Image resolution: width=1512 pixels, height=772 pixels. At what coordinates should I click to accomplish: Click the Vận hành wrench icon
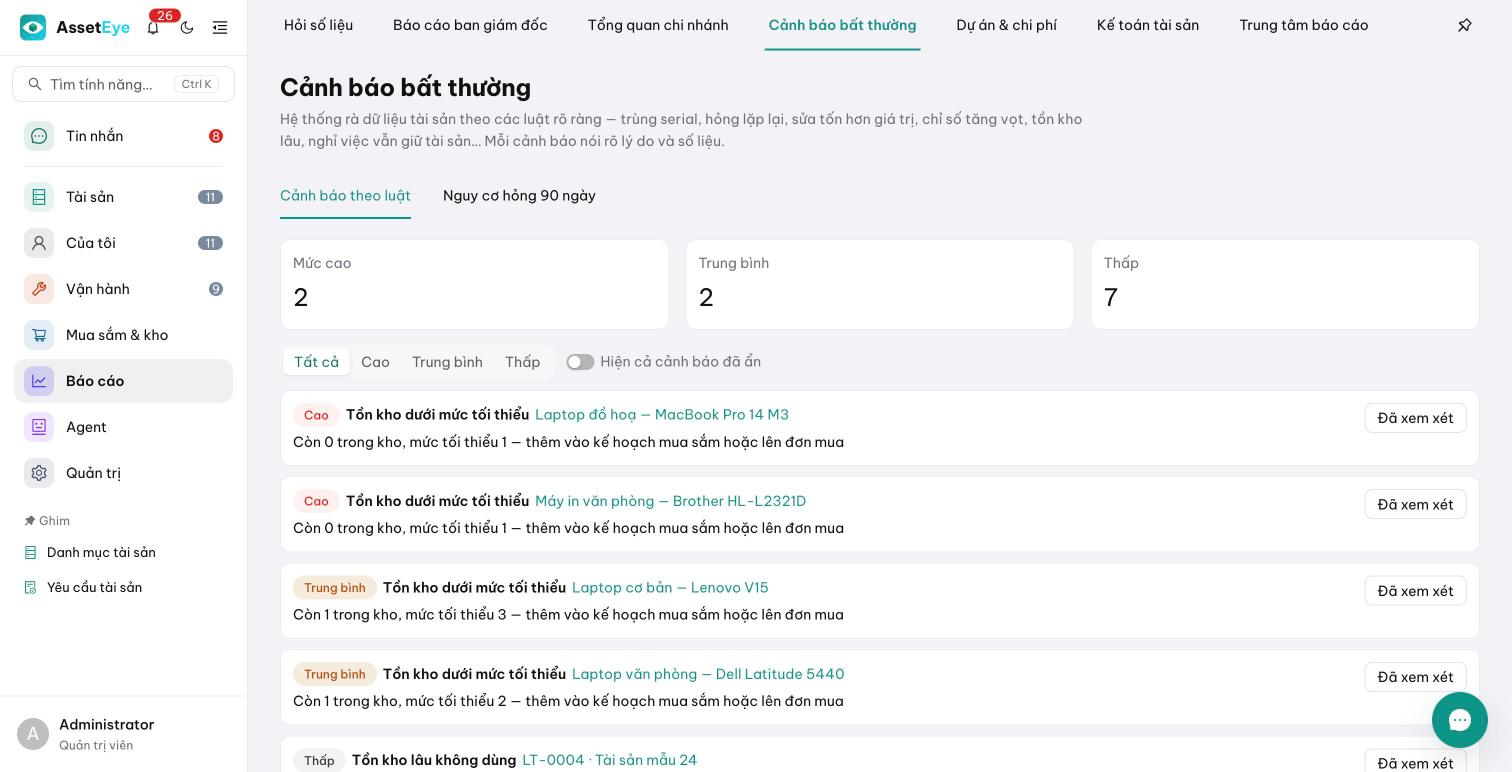tap(39, 289)
